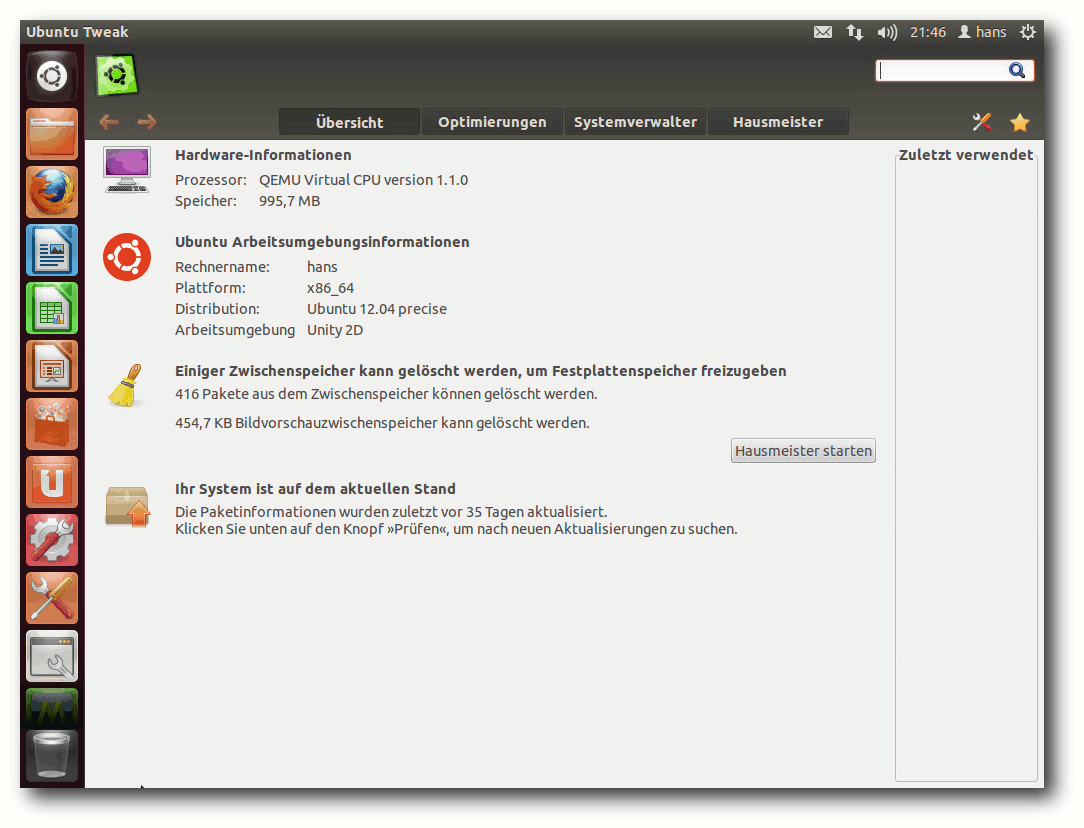Image resolution: width=1084 pixels, height=828 pixels.
Task: Open LibreOffice Writer from the launcher
Action: click(x=52, y=250)
